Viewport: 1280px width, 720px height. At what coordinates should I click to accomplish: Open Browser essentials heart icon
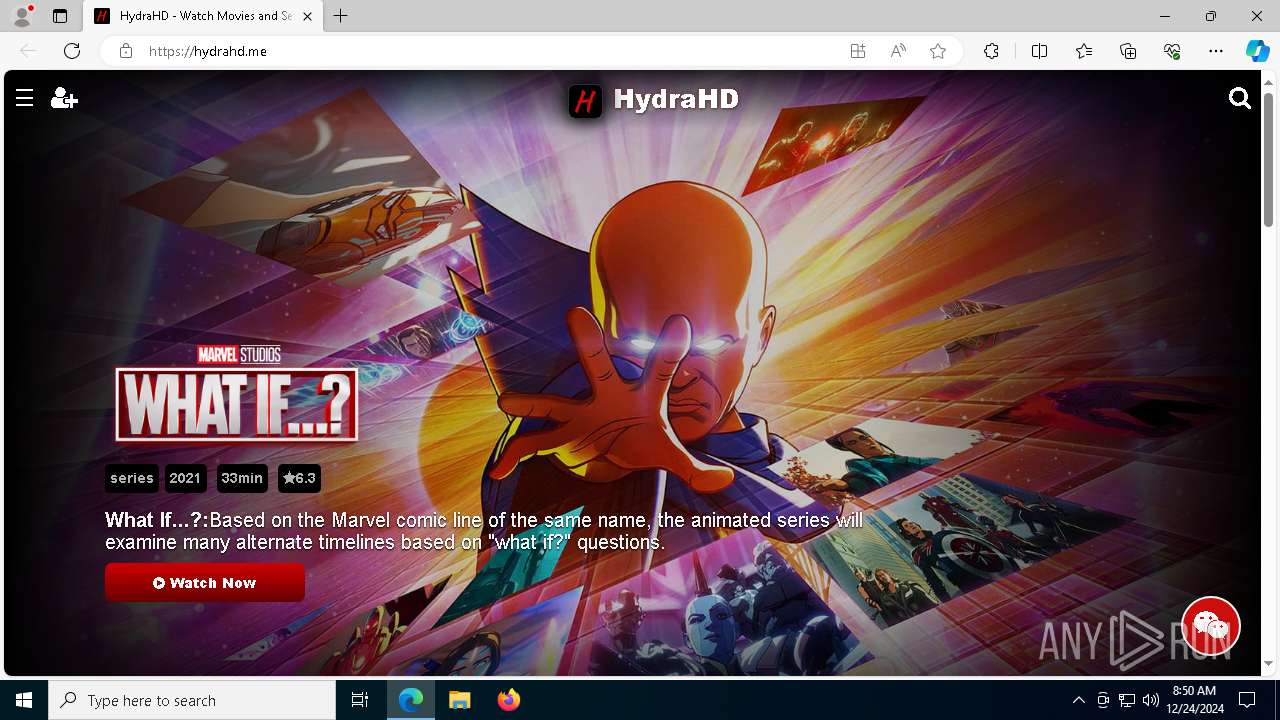[x=1172, y=51]
